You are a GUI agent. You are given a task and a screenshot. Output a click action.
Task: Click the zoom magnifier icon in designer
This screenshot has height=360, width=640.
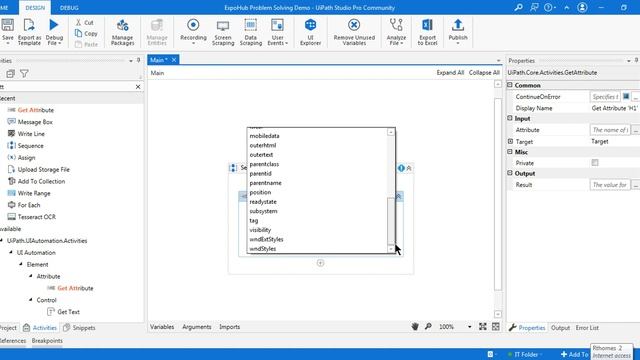pos(428,327)
